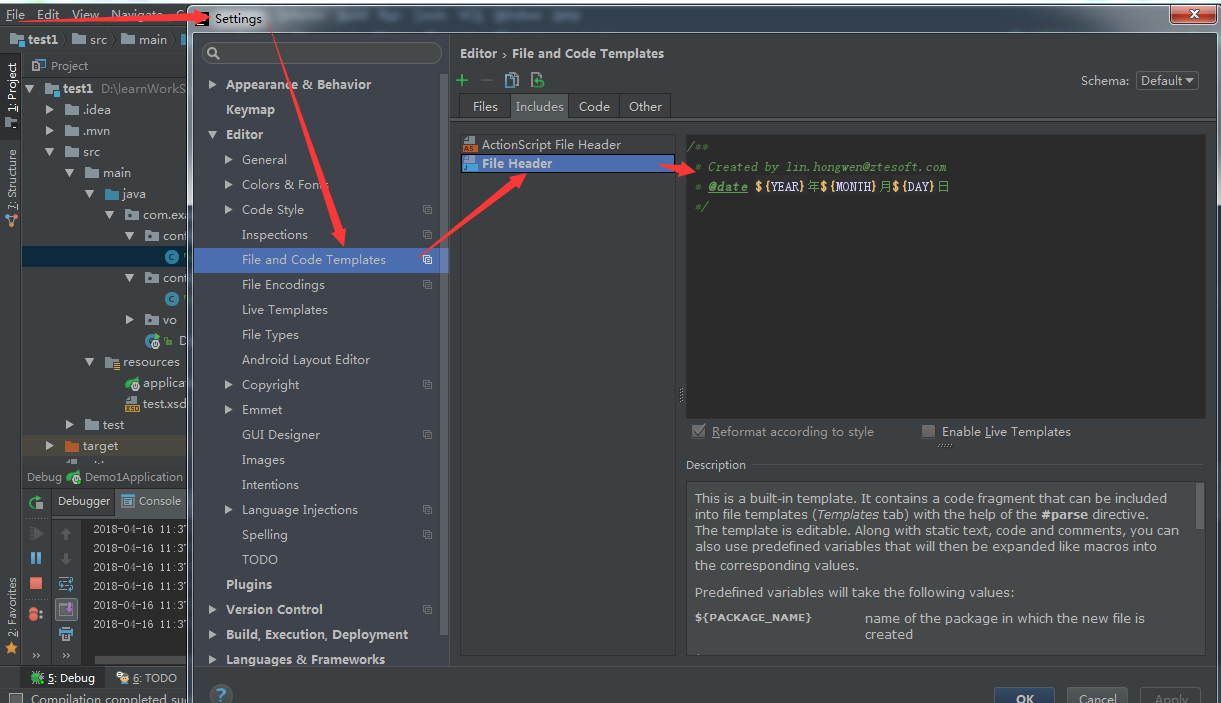
Task: Expand Version Control settings
Action: point(212,610)
